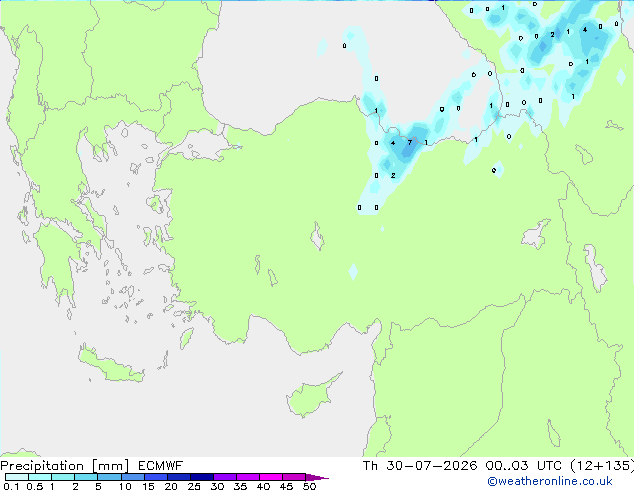Click the above-50 arrow tip of legend
Viewport: 634px width, 490px height.
tap(317, 477)
